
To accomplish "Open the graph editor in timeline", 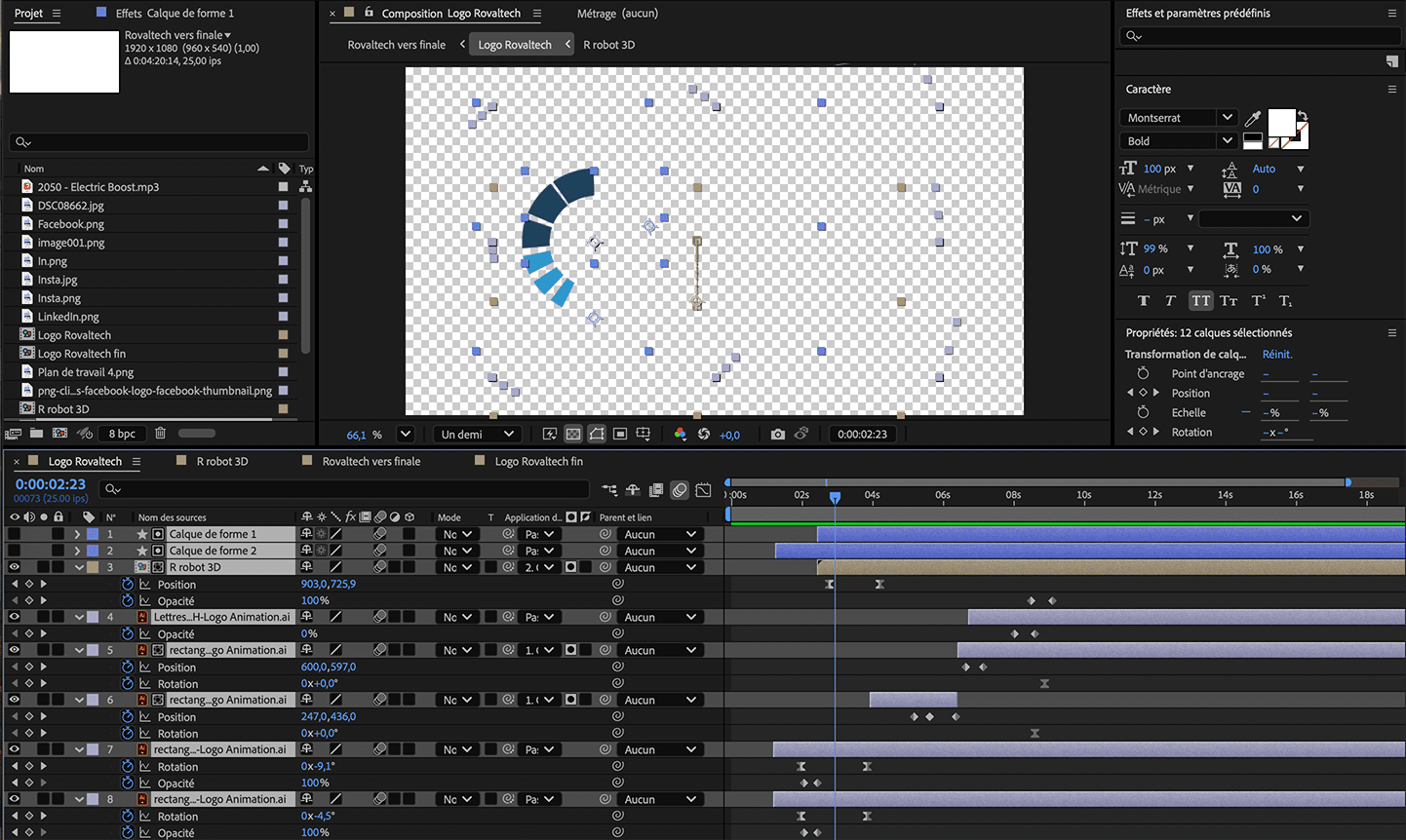I will 703,490.
